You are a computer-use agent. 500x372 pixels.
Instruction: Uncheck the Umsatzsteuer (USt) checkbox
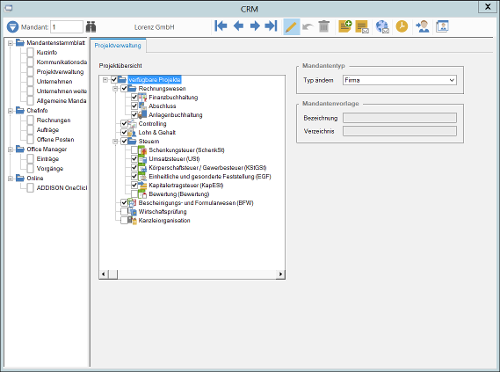coord(134,159)
